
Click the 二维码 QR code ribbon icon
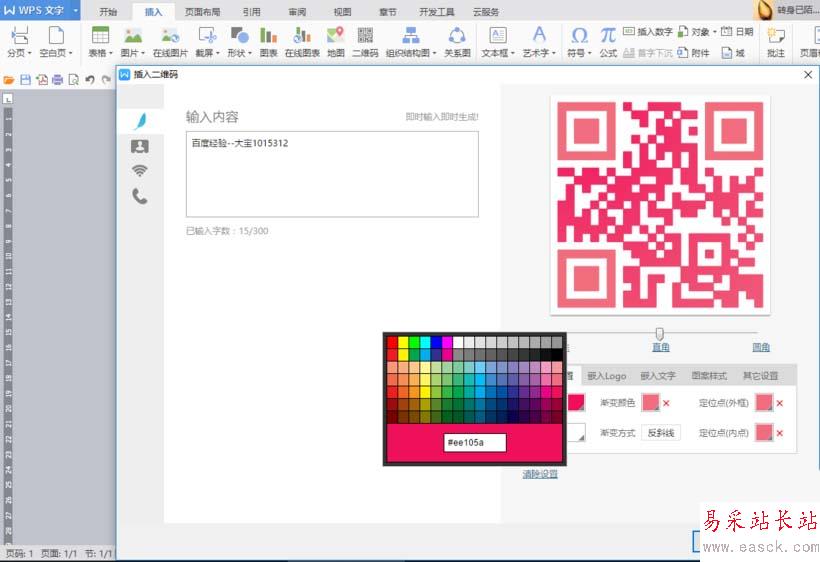[365, 42]
